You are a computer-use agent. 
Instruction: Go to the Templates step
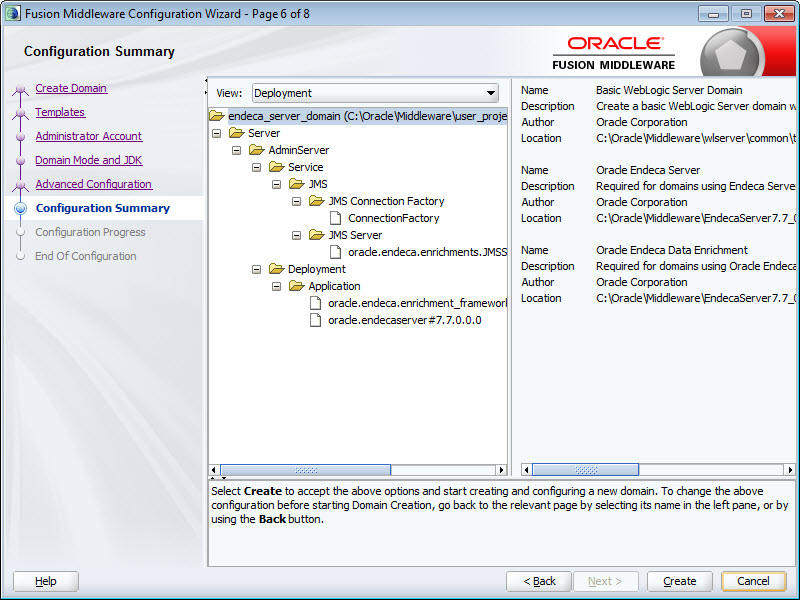tap(60, 112)
